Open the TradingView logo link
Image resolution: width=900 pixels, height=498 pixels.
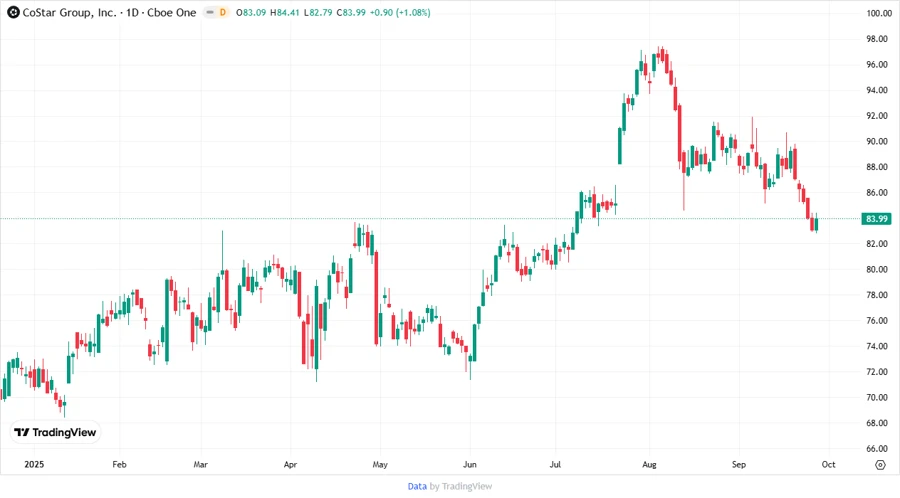tap(55, 432)
